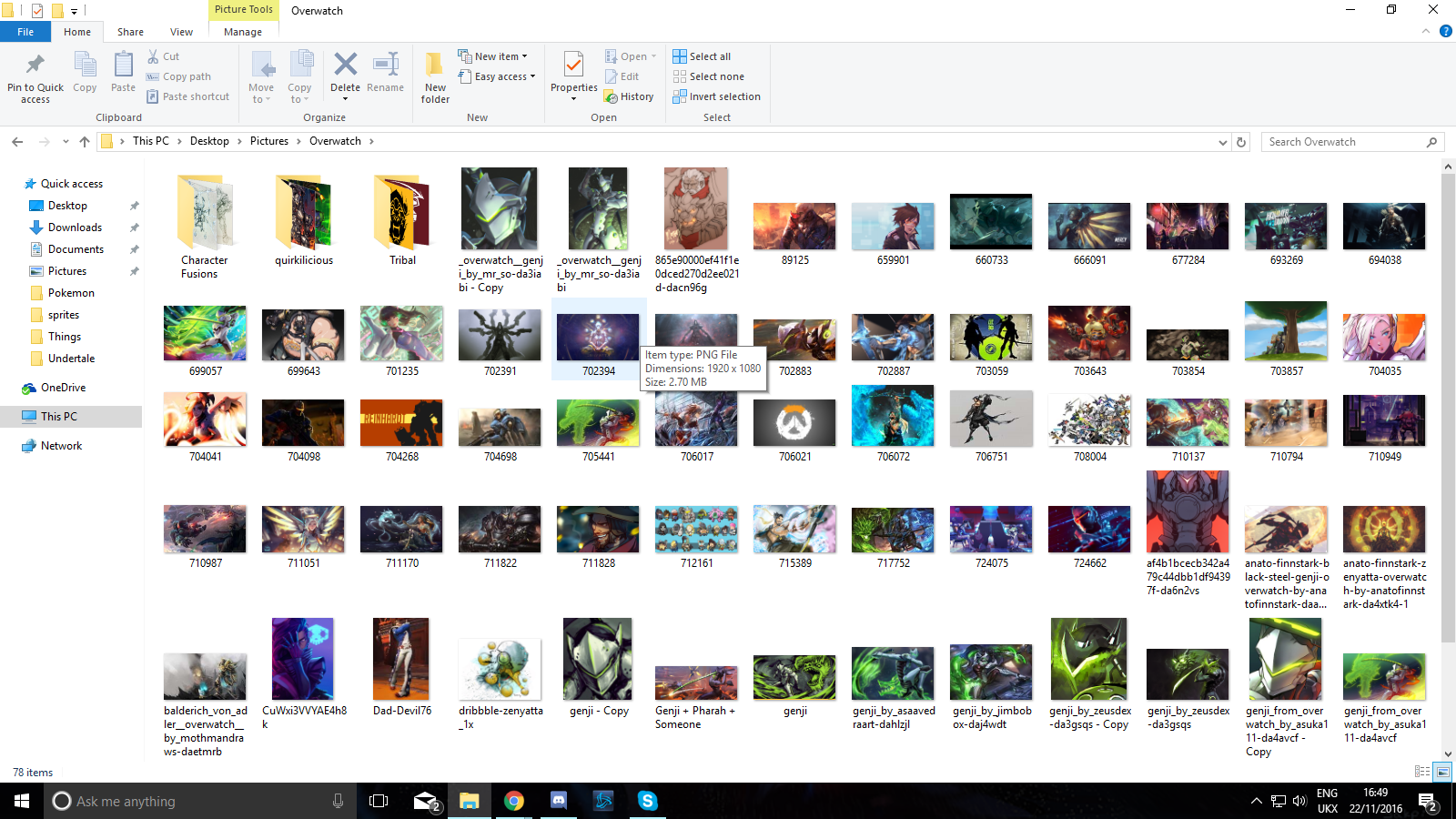Click This PC in breadcrumb path
Image resolution: width=1456 pixels, height=819 pixels.
tap(151, 141)
